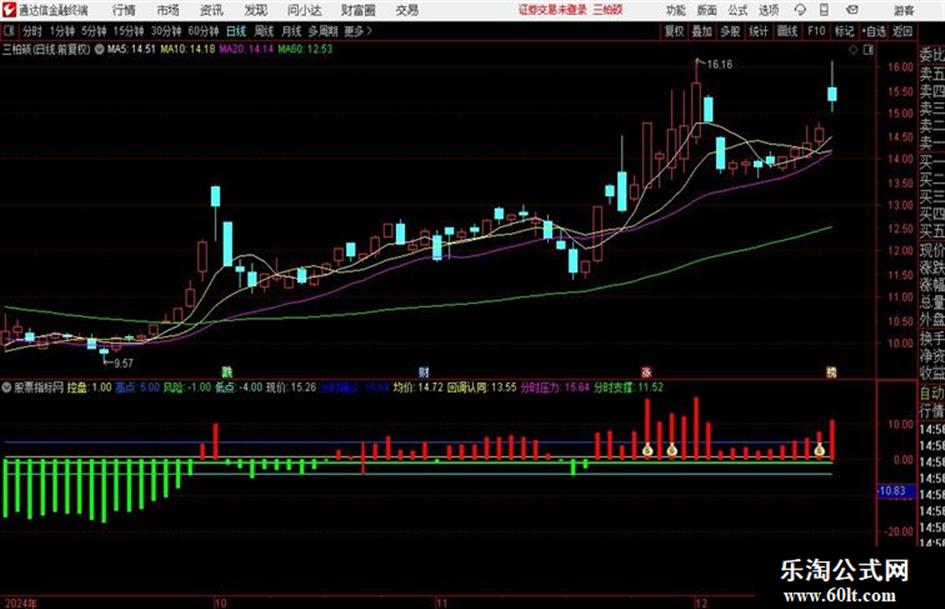Open F10 company info
This screenshot has width=945, height=609.
[x=817, y=31]
